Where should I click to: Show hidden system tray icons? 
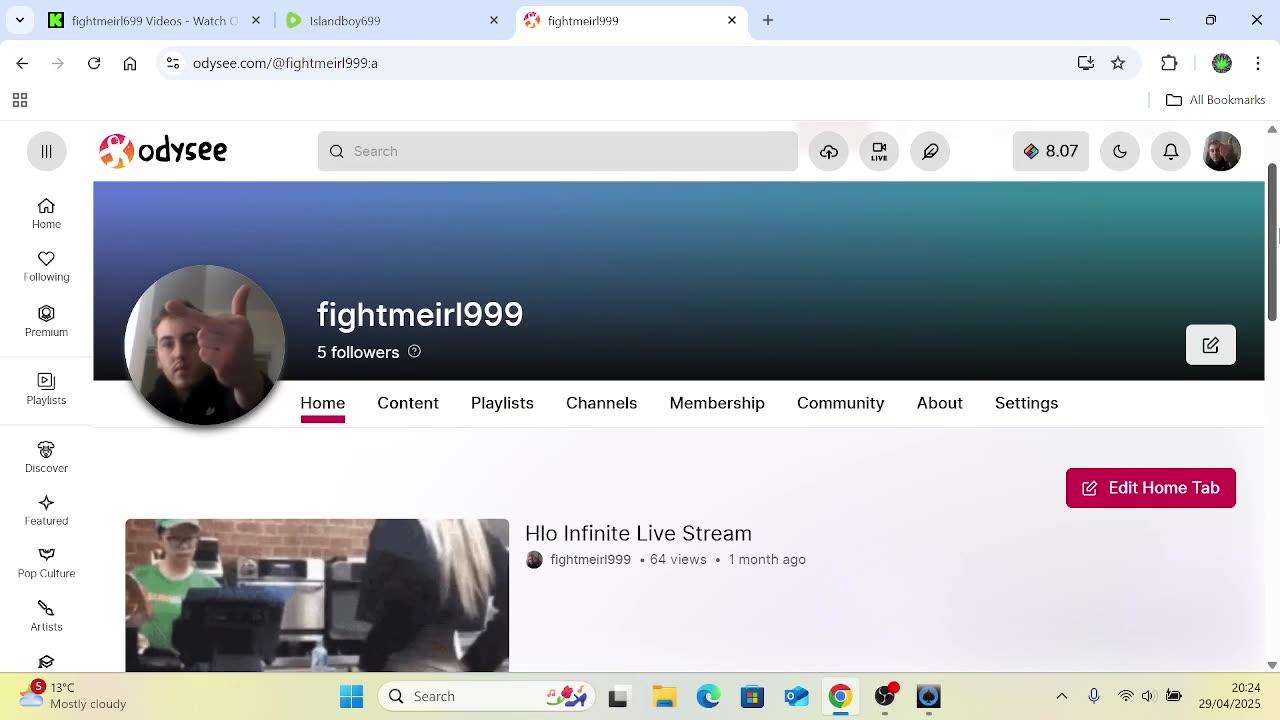click(1062, 696)
